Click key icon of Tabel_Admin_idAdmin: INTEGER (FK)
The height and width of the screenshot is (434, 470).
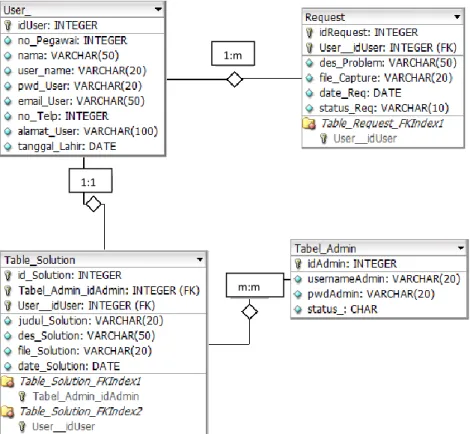8,290
